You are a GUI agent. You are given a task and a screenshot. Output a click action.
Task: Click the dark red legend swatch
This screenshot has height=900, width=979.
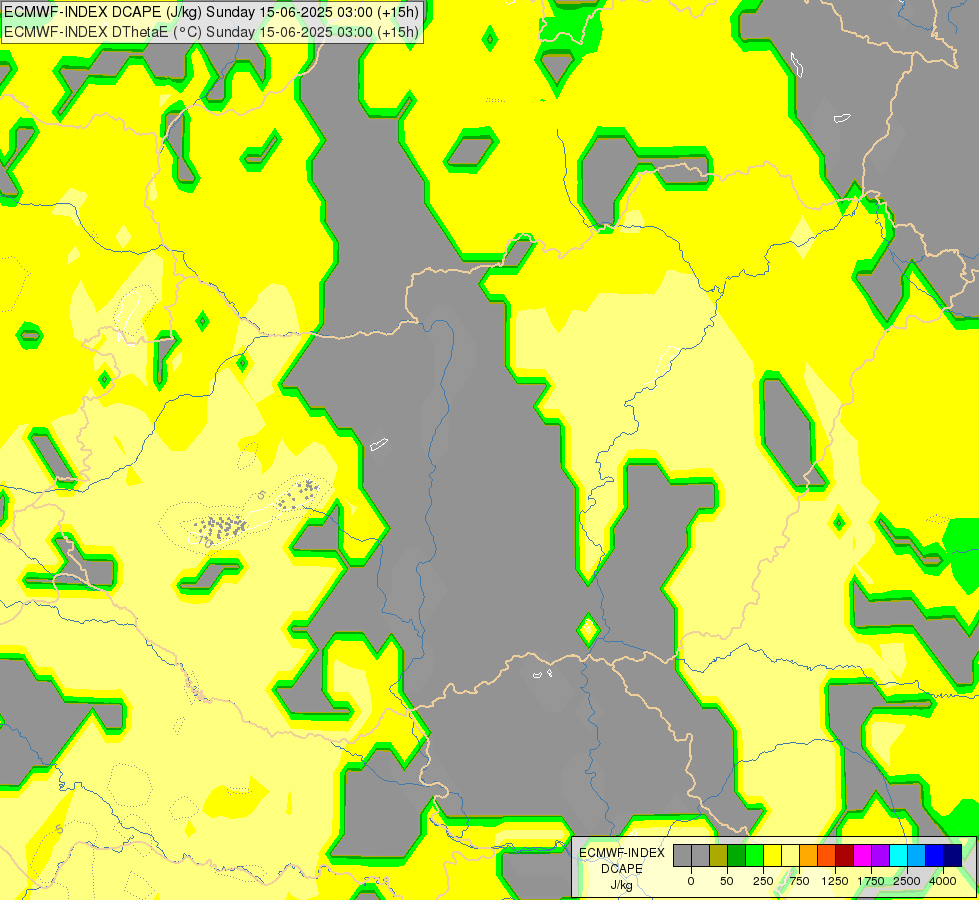click(x=845, y=856)
